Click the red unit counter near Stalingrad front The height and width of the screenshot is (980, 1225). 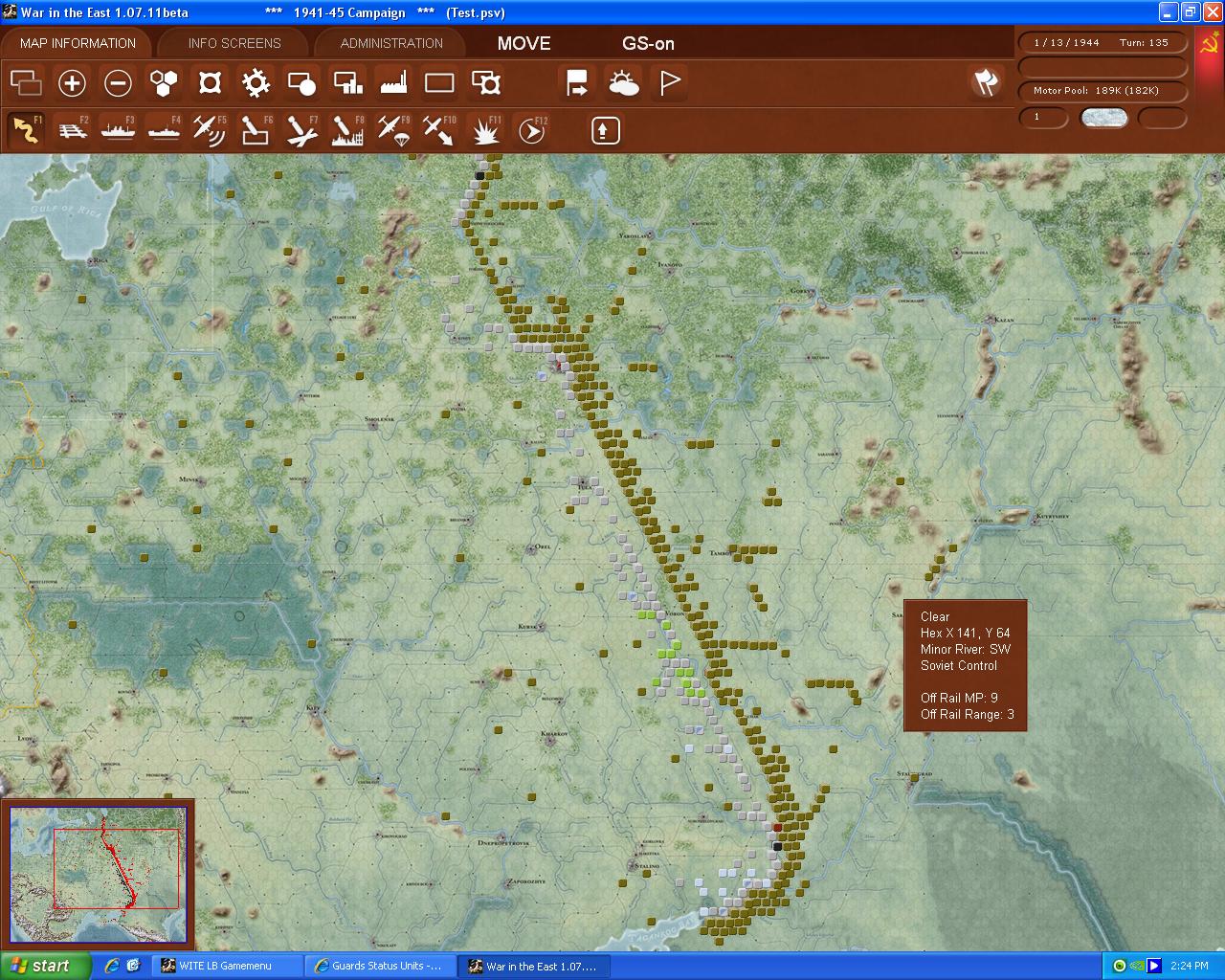click(x=777, y=827)
